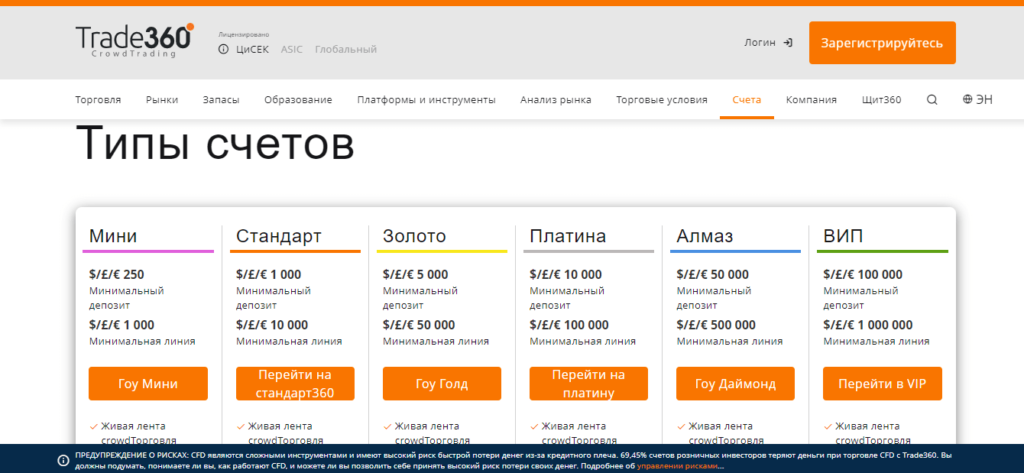
Task: Click the Перейти на стандарт360 button
Action: (295, 383)
